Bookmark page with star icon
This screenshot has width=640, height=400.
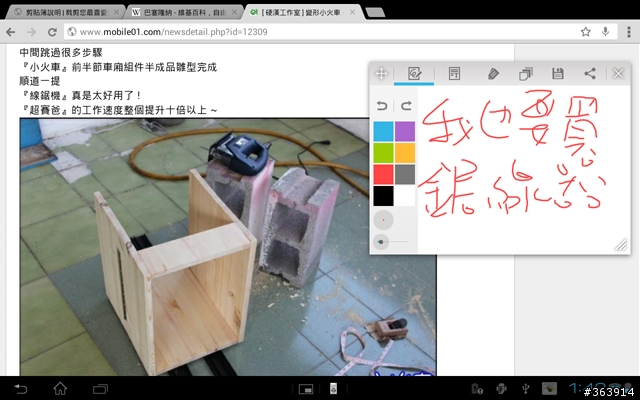[x=586, y=32]
